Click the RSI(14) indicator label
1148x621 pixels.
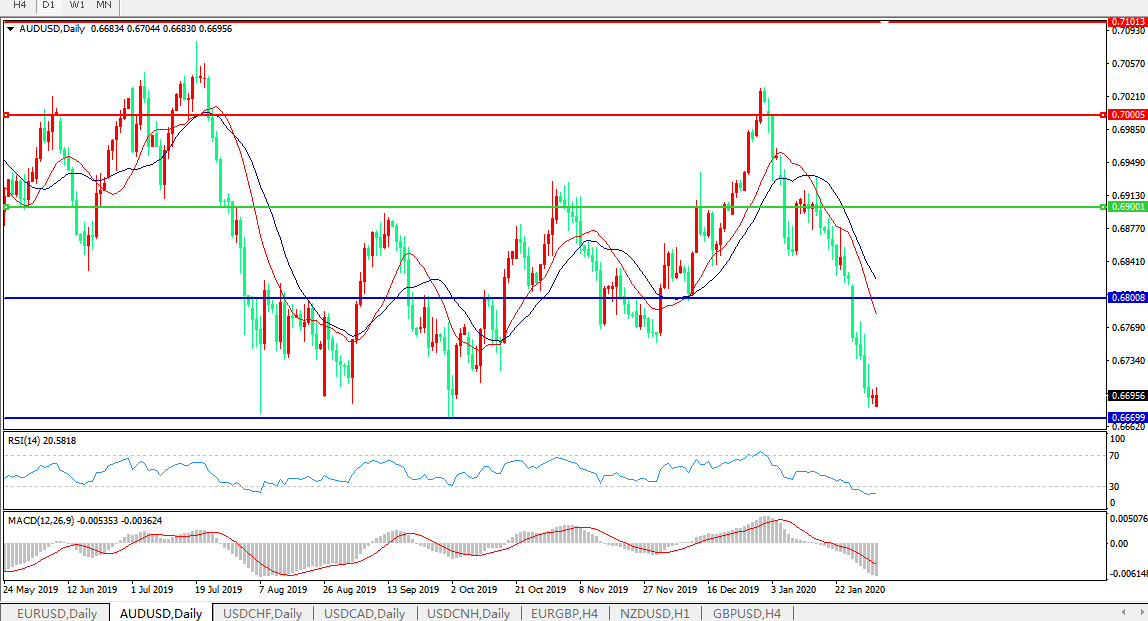click(x=41, y=440)
